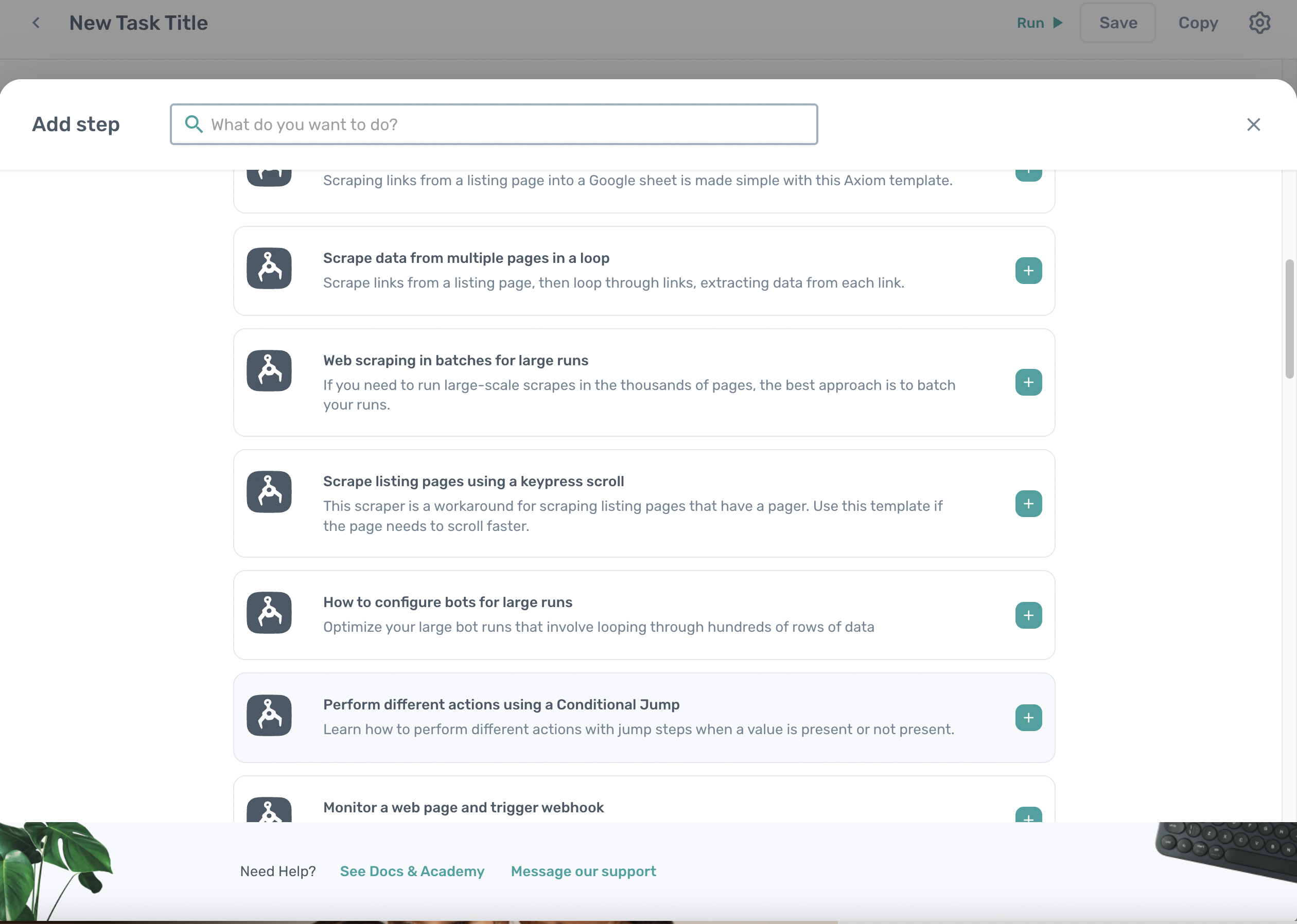This screenshot has height=924, width=1297.
Task: Open Message our support link
Action: [x=583, y=871]
